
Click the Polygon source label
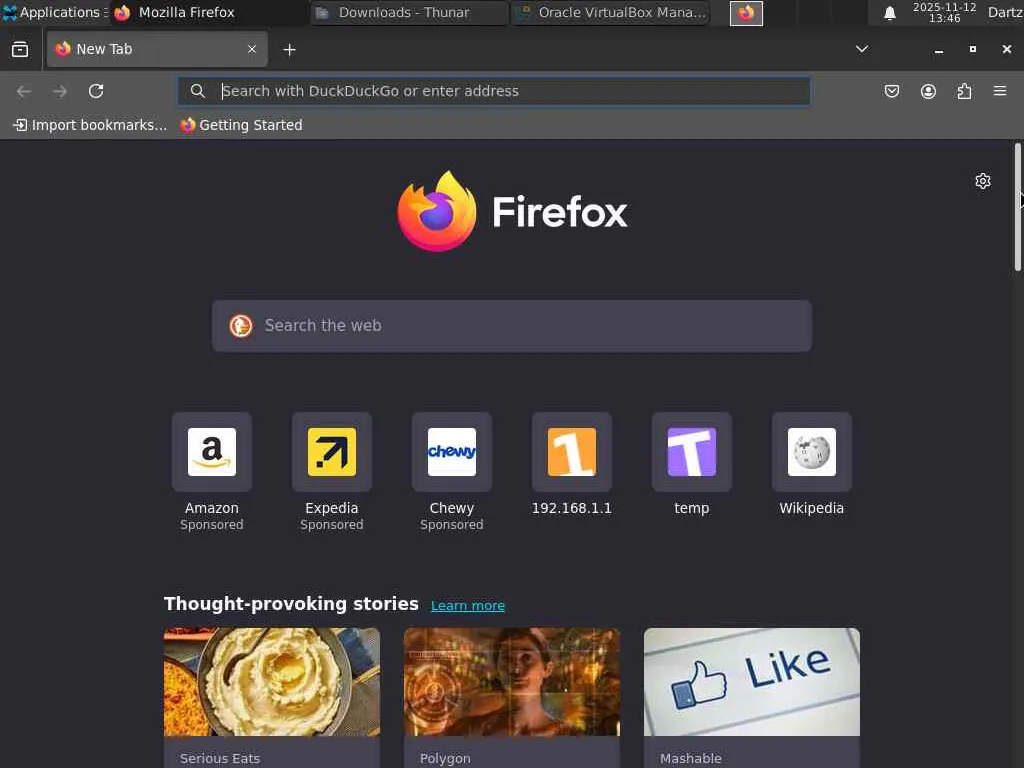[x=445, y=758]
